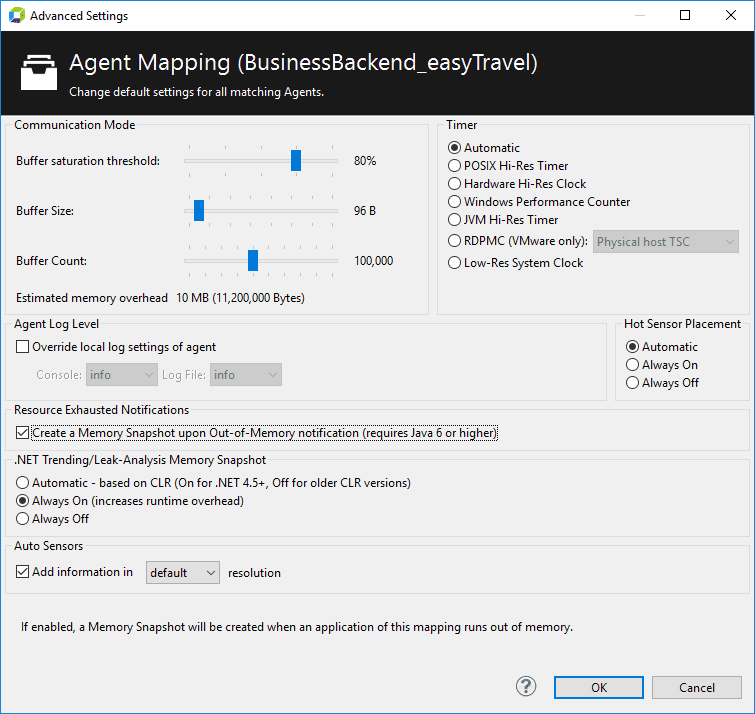Click the Buffer Count slider handle
Image resolution: width=755 pixels, height=714 pixels.
(x=253, y=260)
